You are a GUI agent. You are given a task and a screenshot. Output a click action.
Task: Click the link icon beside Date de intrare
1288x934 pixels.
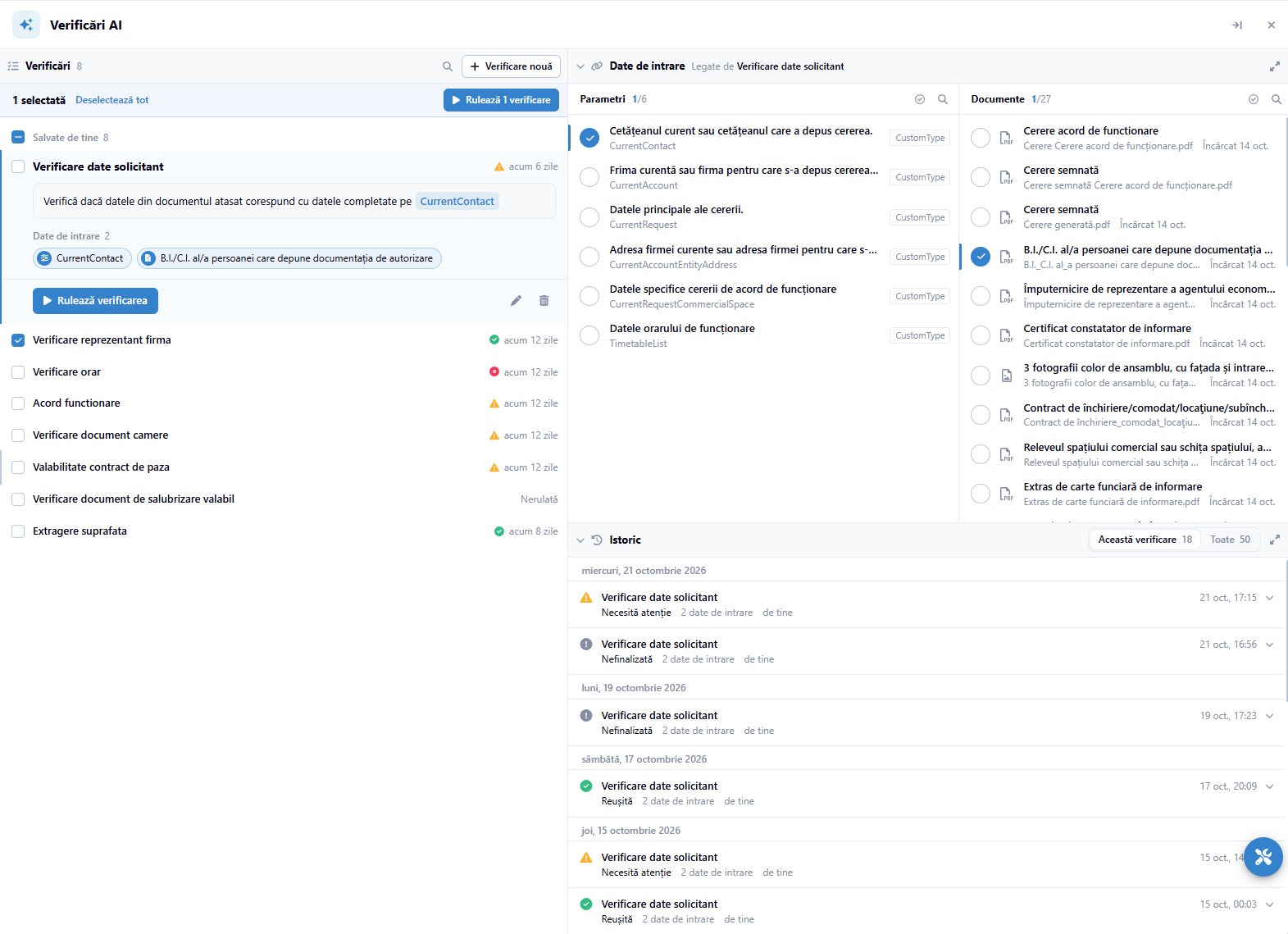coord(597,66)
